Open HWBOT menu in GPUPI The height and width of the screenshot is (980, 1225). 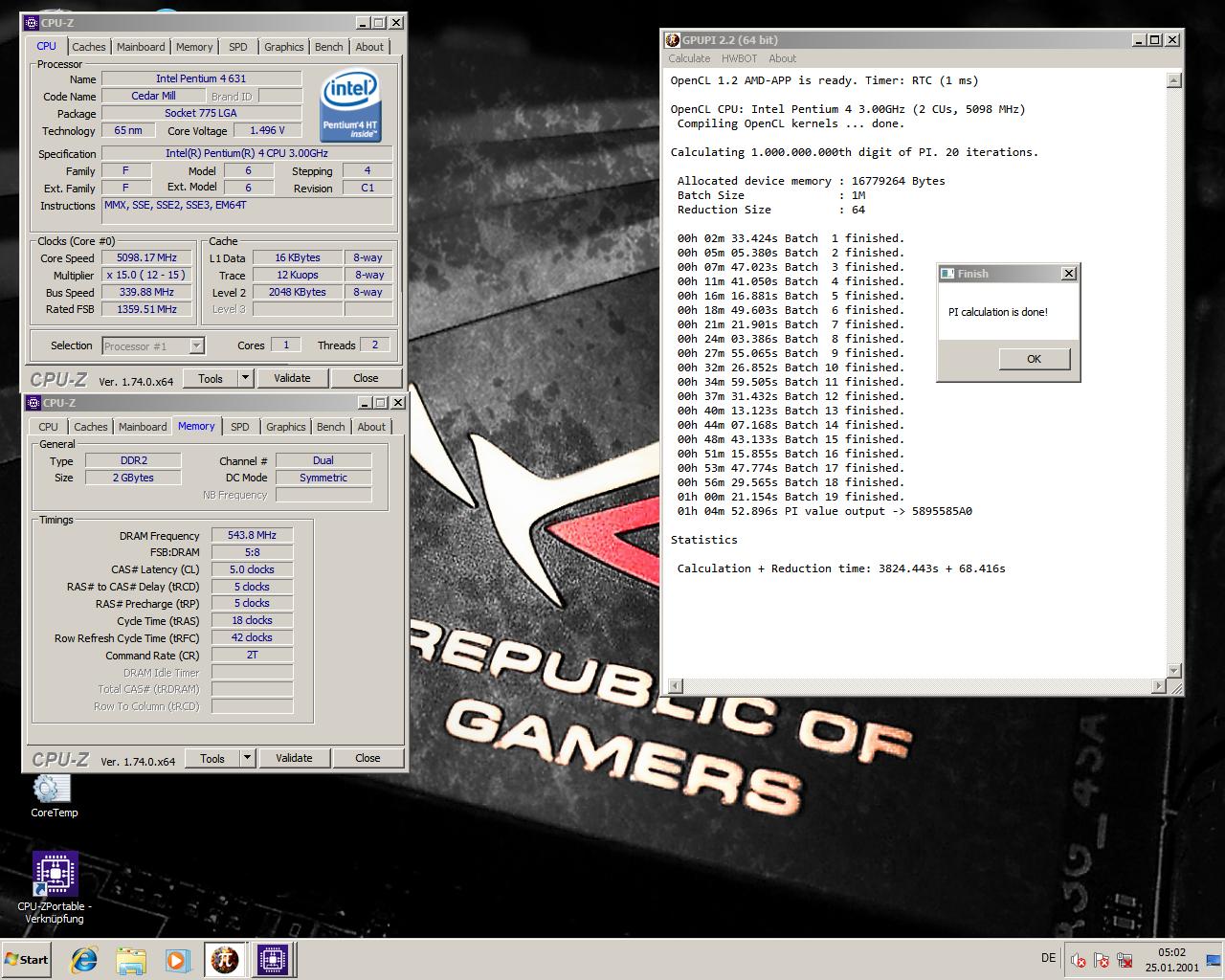pos(739,58)
